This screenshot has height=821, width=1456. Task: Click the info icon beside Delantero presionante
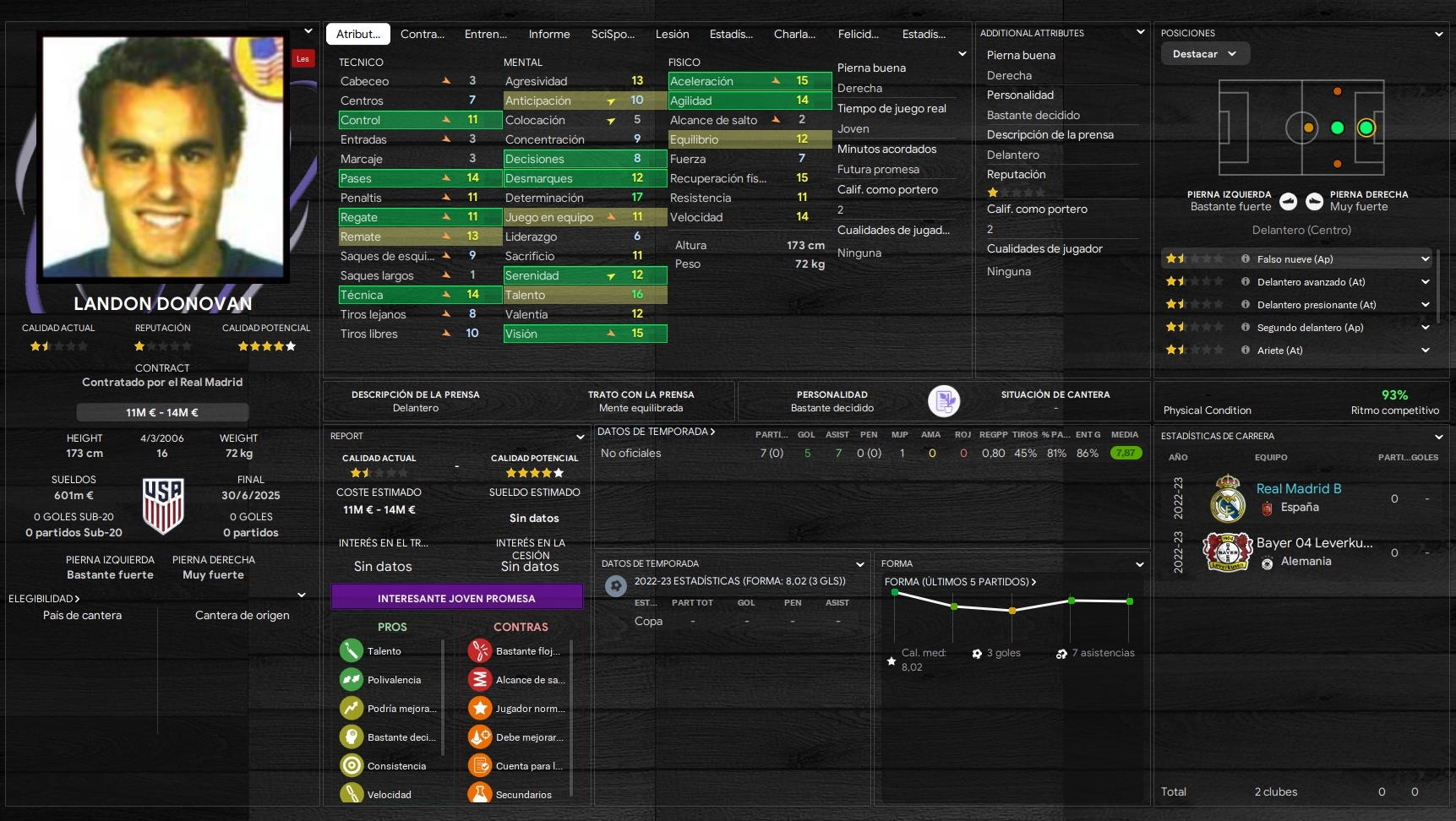[1246, 305]
